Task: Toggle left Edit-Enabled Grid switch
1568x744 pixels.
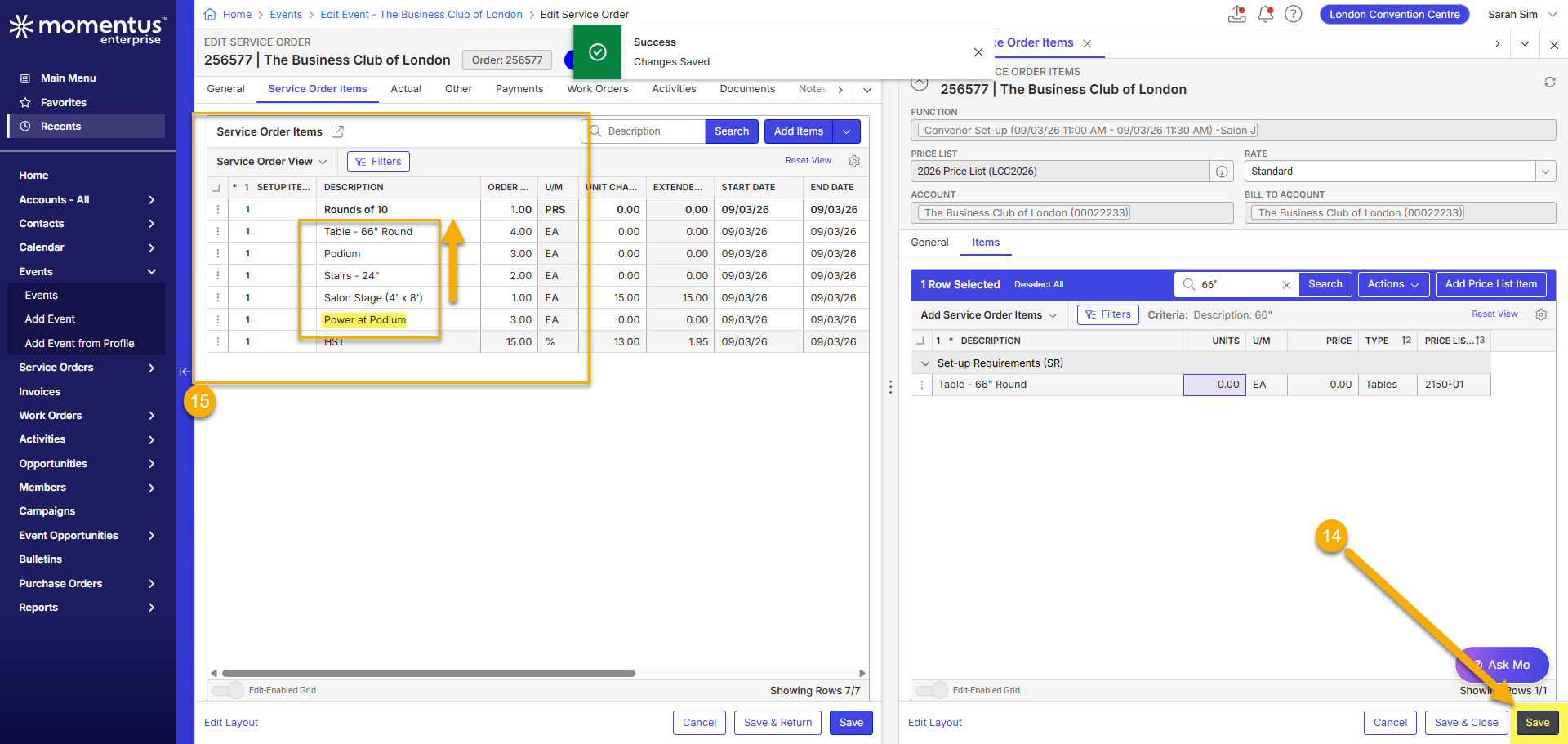Action: tap(228, 690)
